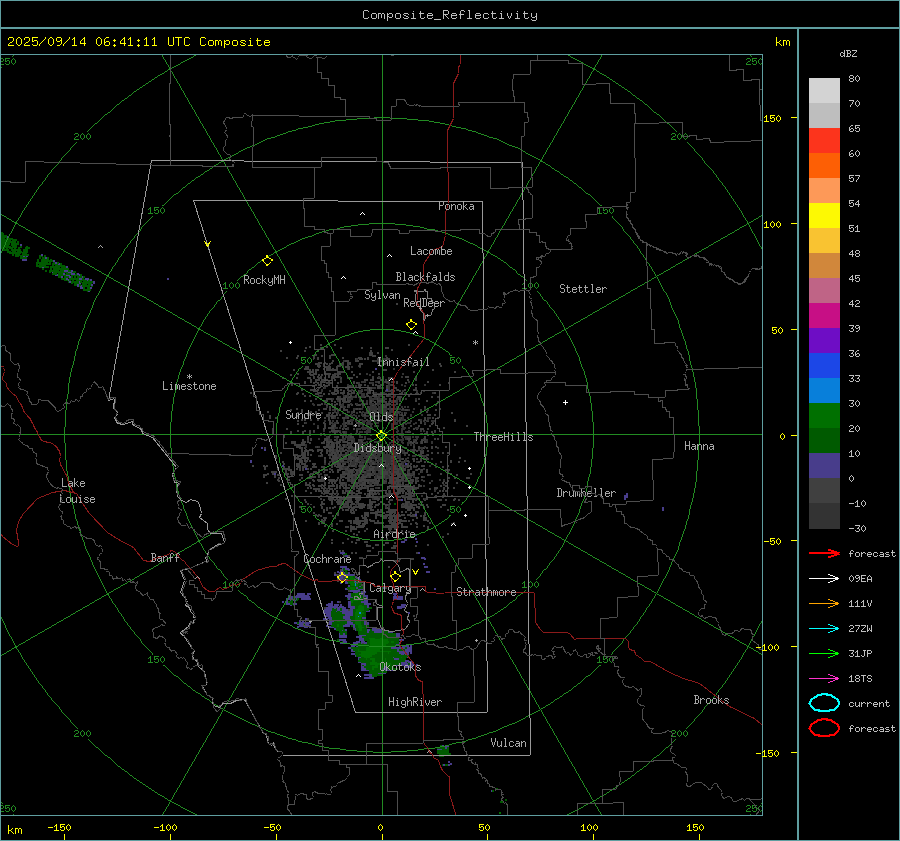Click the Strathmore label
This screenshot has height=841, width=900.
click(486, 592)
